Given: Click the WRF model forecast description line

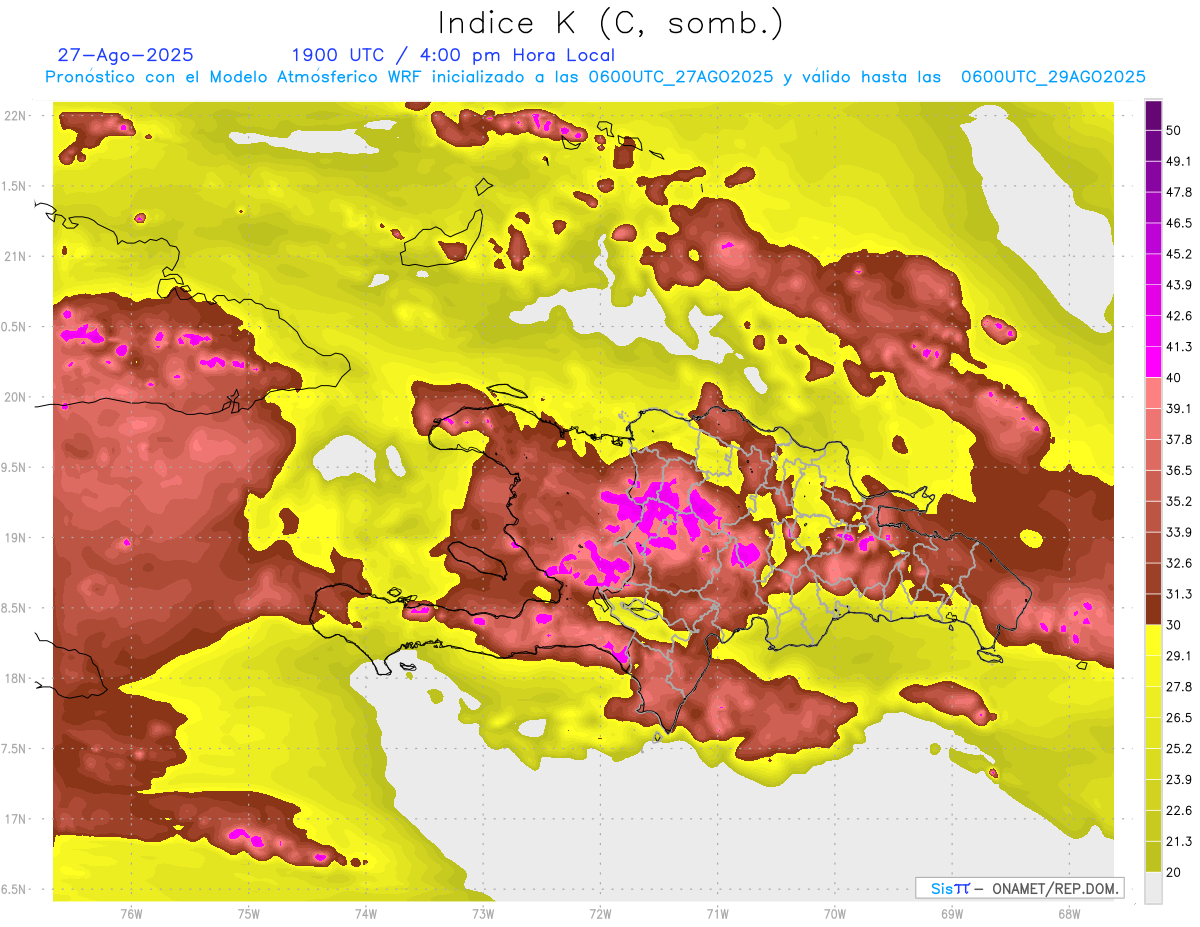Looking at the screenshot, I should pyautogui.click(x=595, y=77).
